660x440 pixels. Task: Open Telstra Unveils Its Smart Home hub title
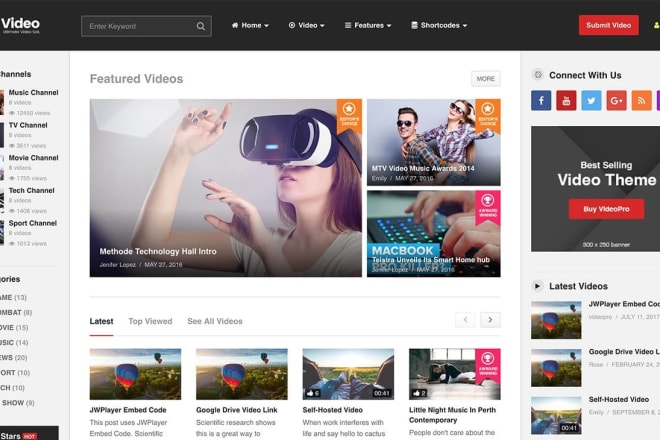tap(431, 260)
